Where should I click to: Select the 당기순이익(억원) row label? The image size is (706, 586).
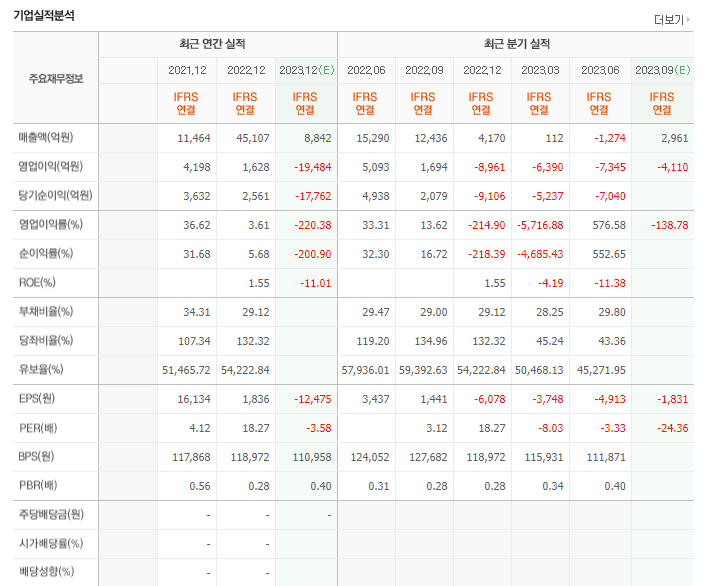click(55, 195)
